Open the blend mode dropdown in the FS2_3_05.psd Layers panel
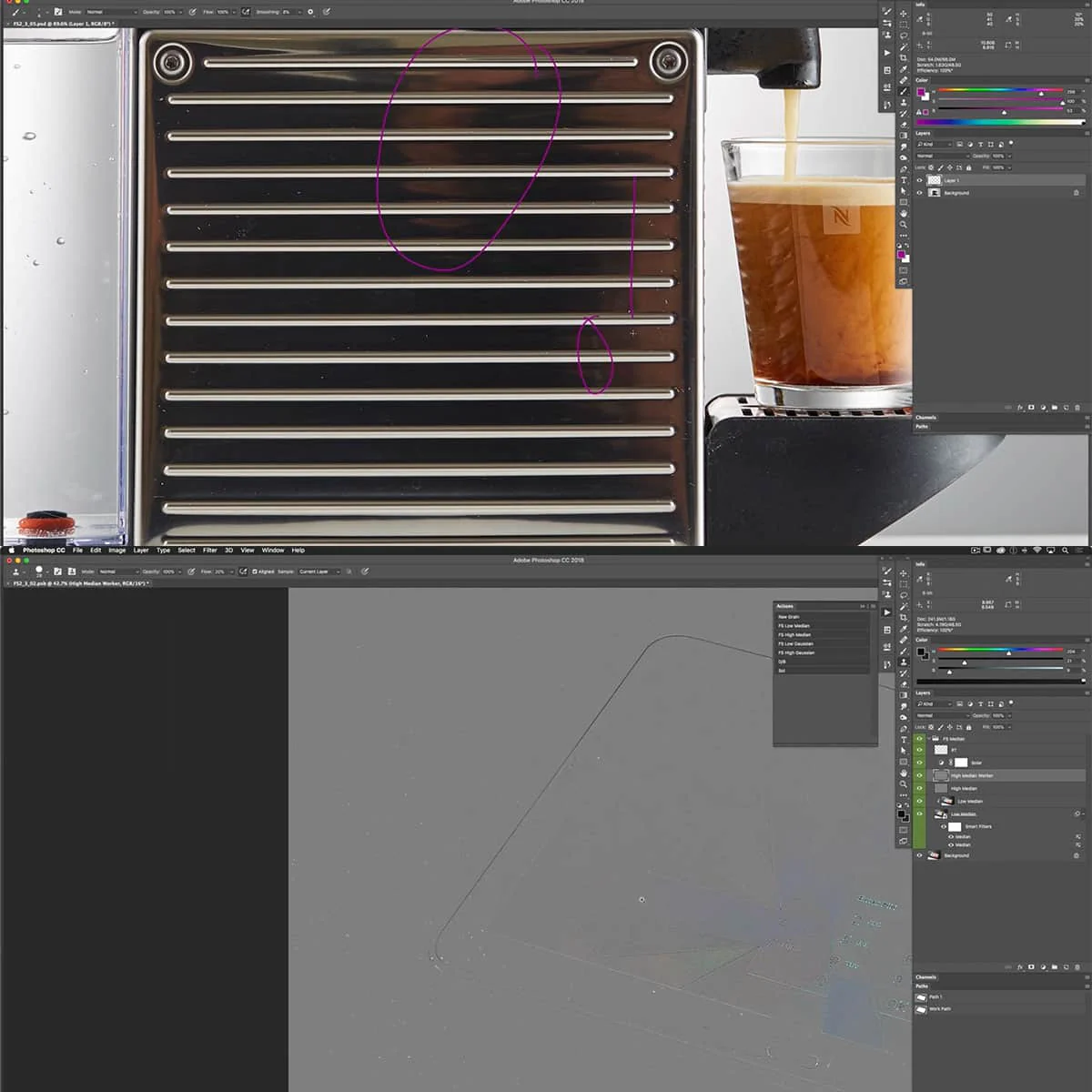Image resolution: width=1092 pixels, height=1092 pixels. (943, 156)
